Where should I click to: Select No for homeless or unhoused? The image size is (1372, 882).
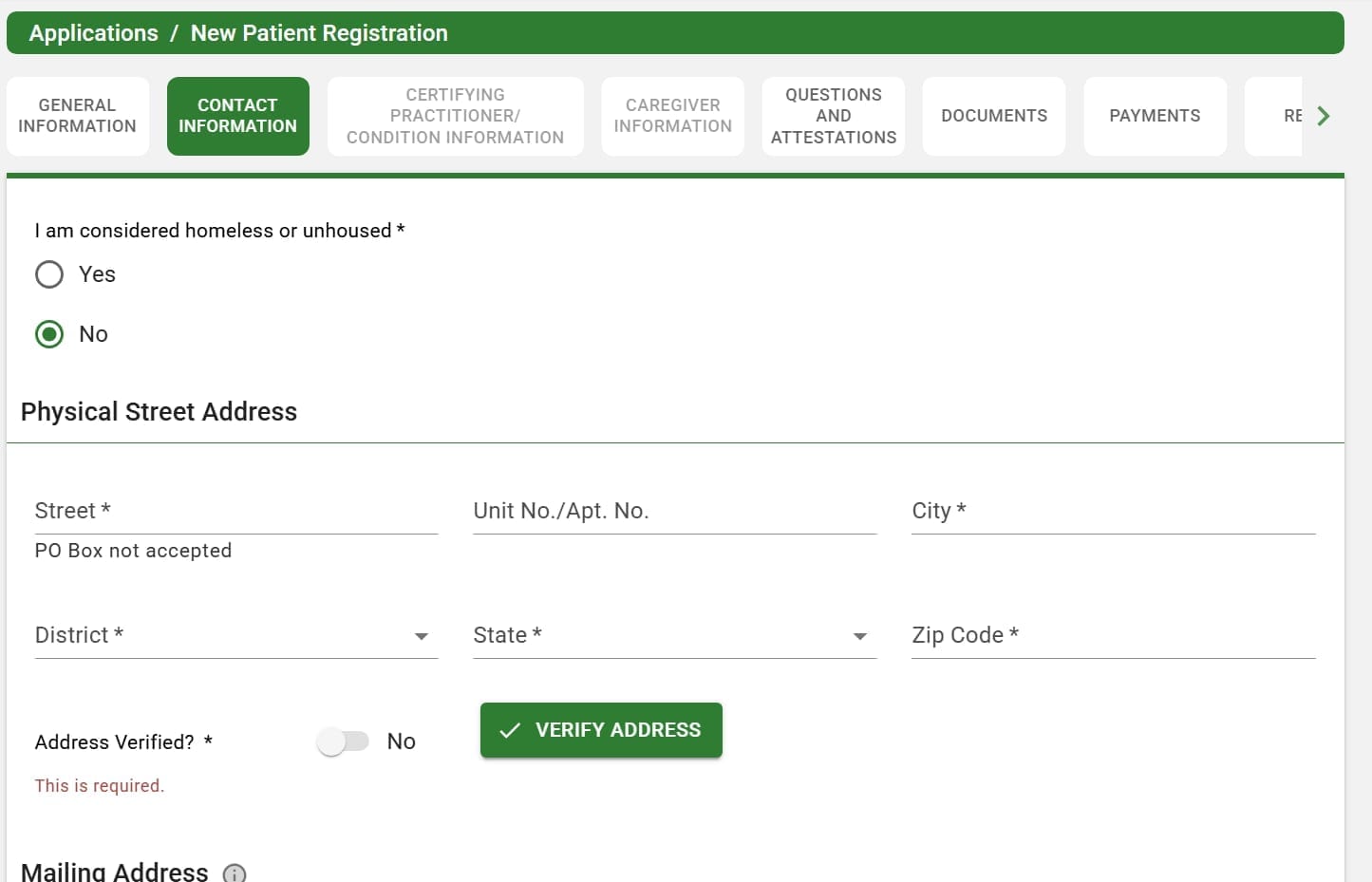[48, 334]
